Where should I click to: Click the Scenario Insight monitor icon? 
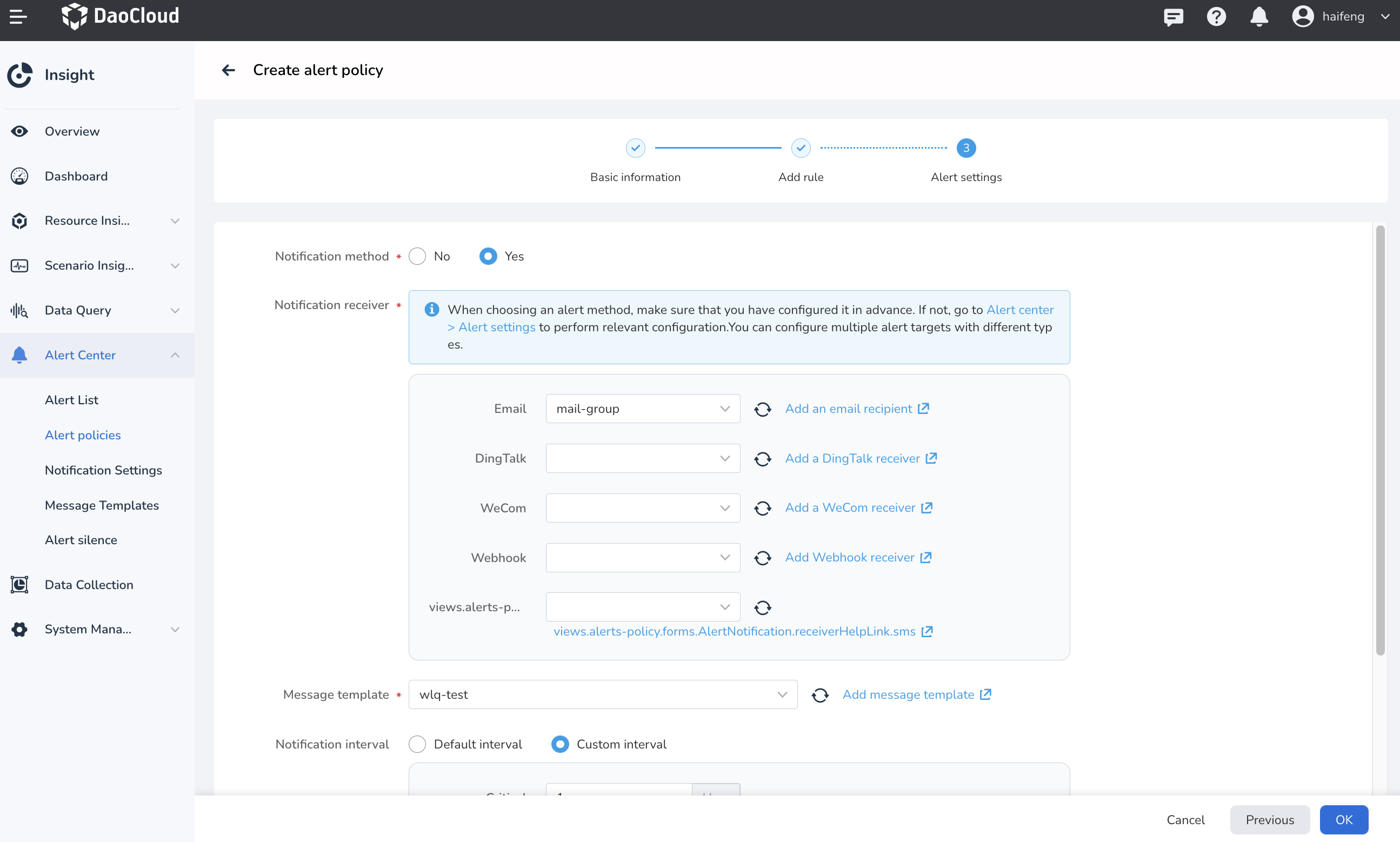19,265
